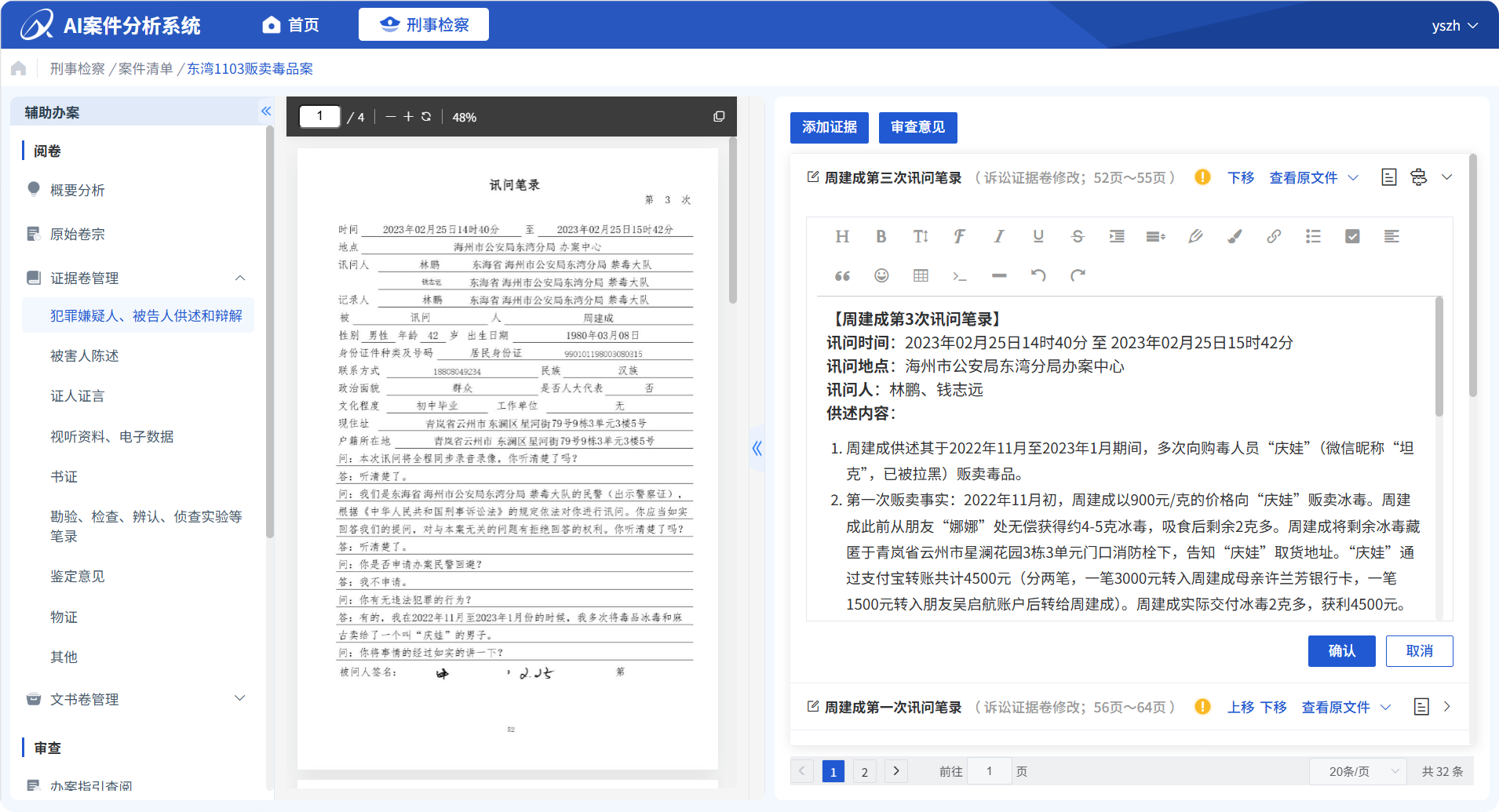
Task: Reset zoom in PDF viewer
Action: 426,117
